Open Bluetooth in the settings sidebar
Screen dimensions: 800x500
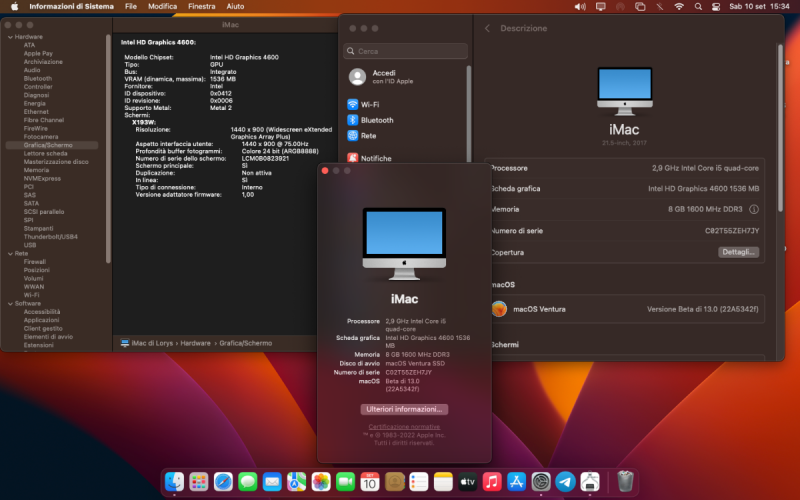(x=376, y=120)
